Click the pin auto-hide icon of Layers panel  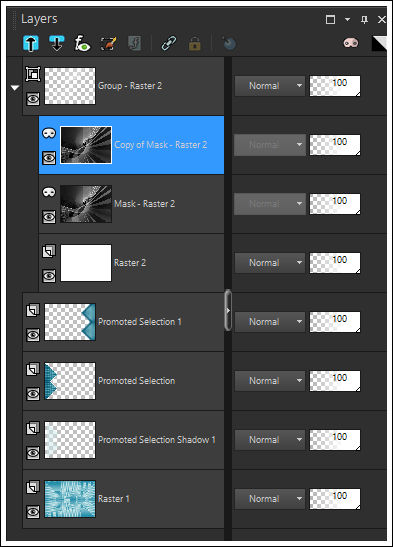tap(364, 20)
